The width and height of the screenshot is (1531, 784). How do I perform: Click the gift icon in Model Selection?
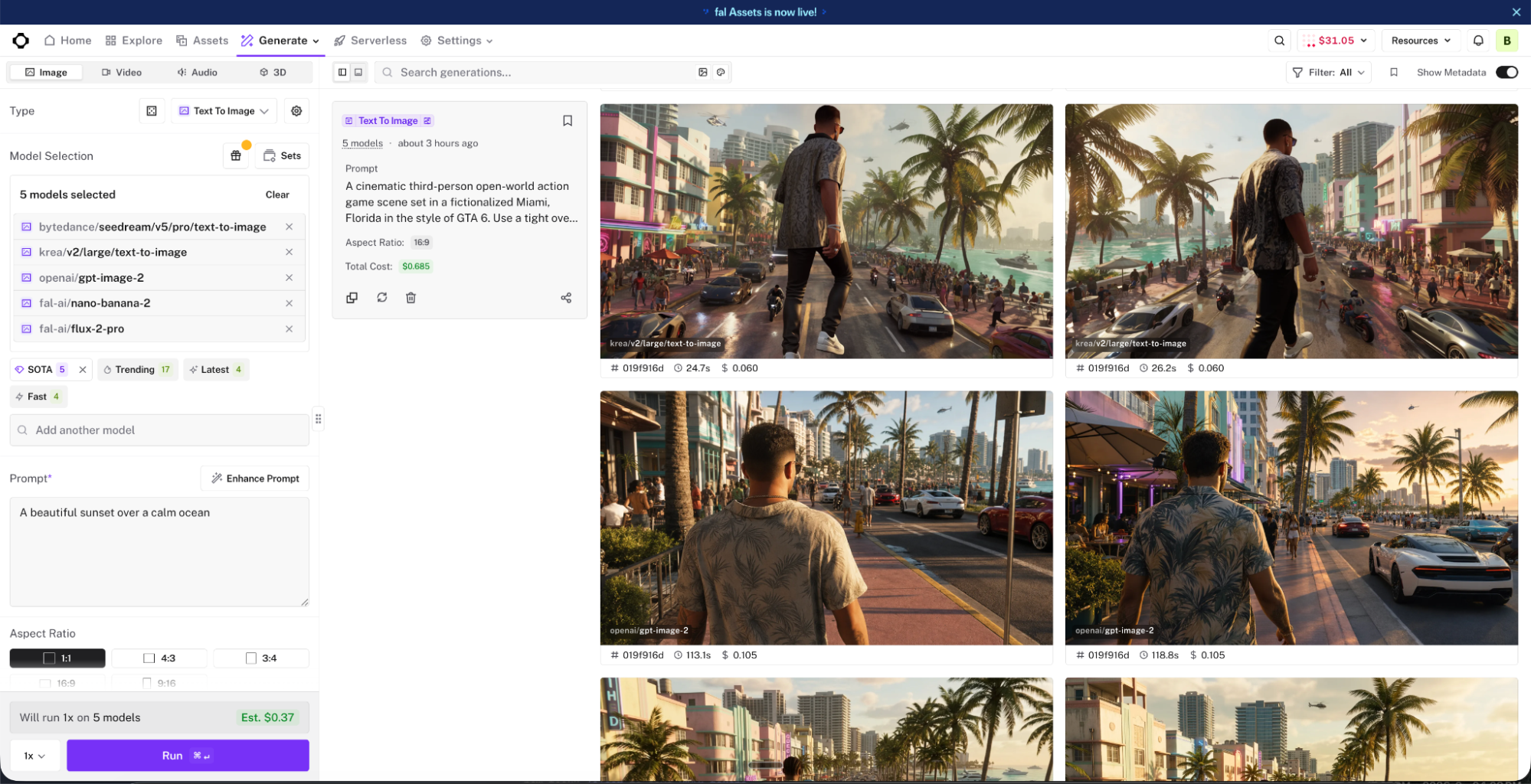coord(236,155)
